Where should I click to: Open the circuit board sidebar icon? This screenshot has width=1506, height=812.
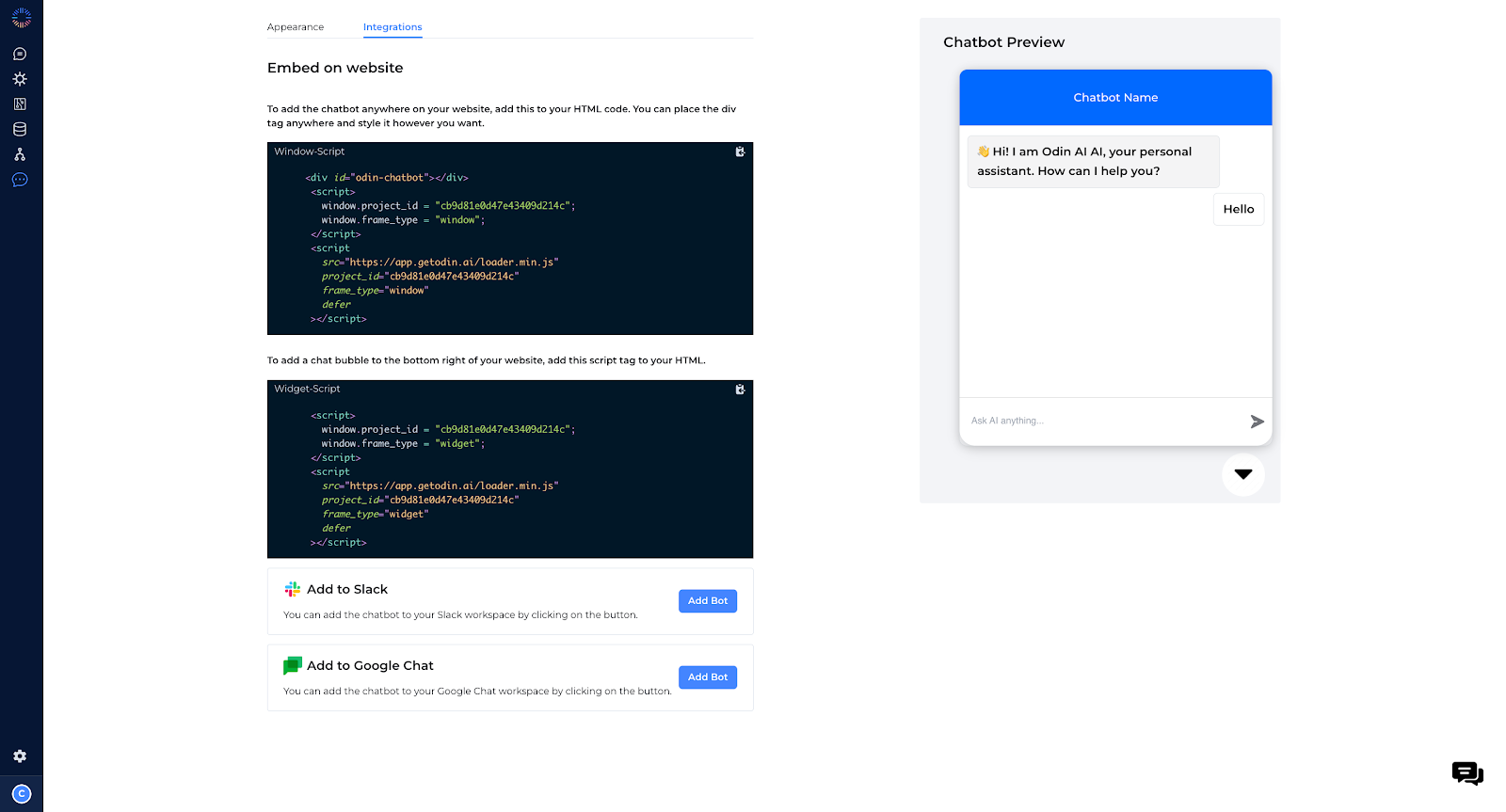[x=20, y=104]
